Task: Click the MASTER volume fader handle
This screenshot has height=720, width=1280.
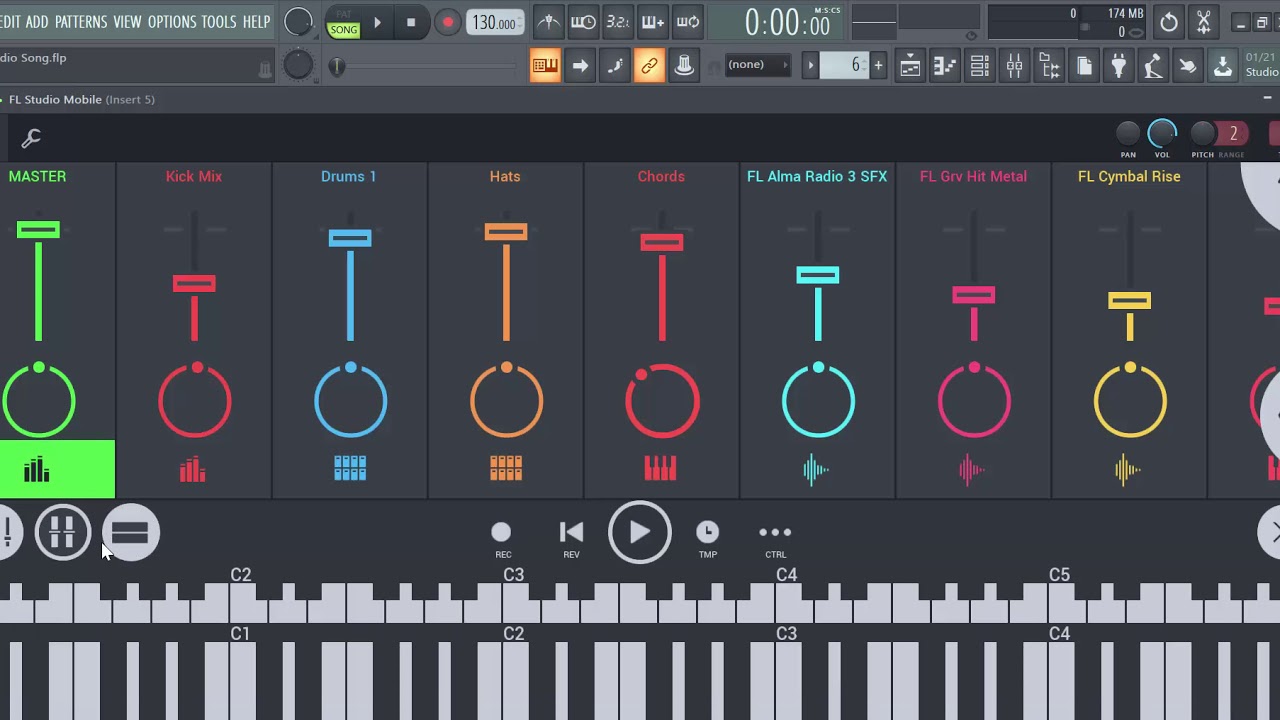Action: 38,231
